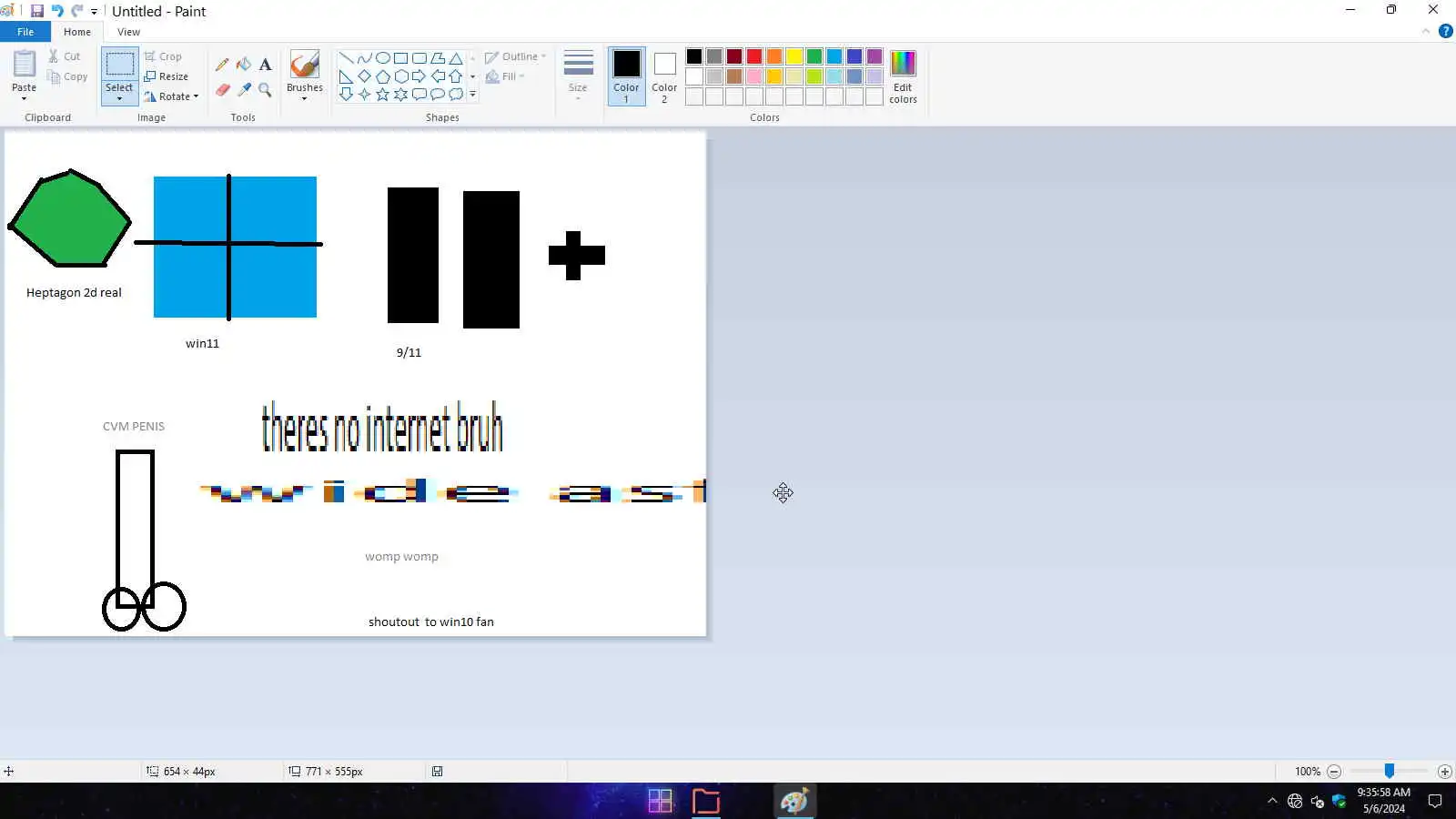Pick the Diamond shape
Viewport: 1456px width, 819px height.
(364, 76)
